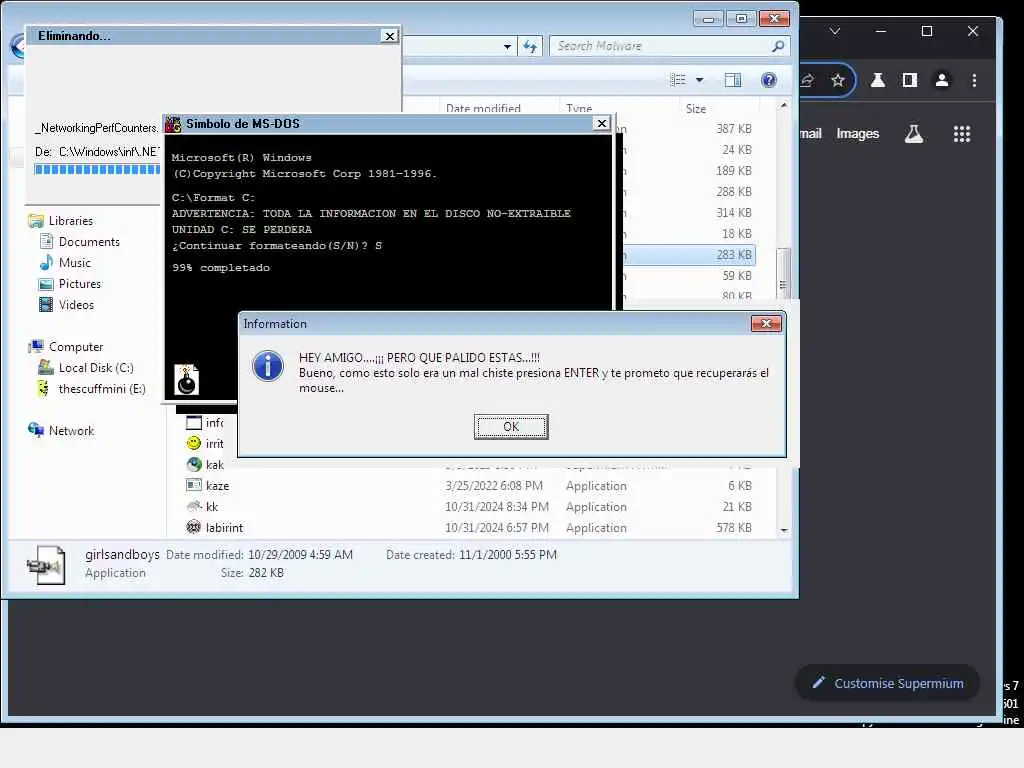The width and height of the screenshot is (1024, 768).
Task: Open Libraries in navigation pane
Action: tap(71, 221)
